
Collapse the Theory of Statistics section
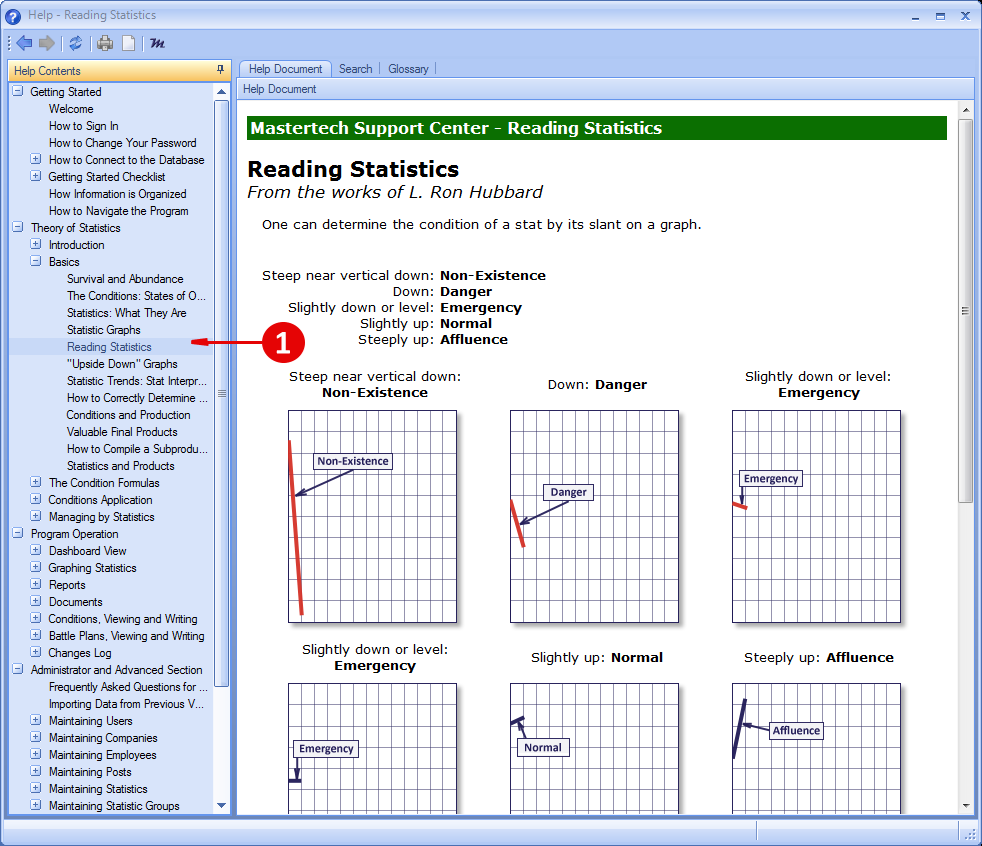[18, 227]
